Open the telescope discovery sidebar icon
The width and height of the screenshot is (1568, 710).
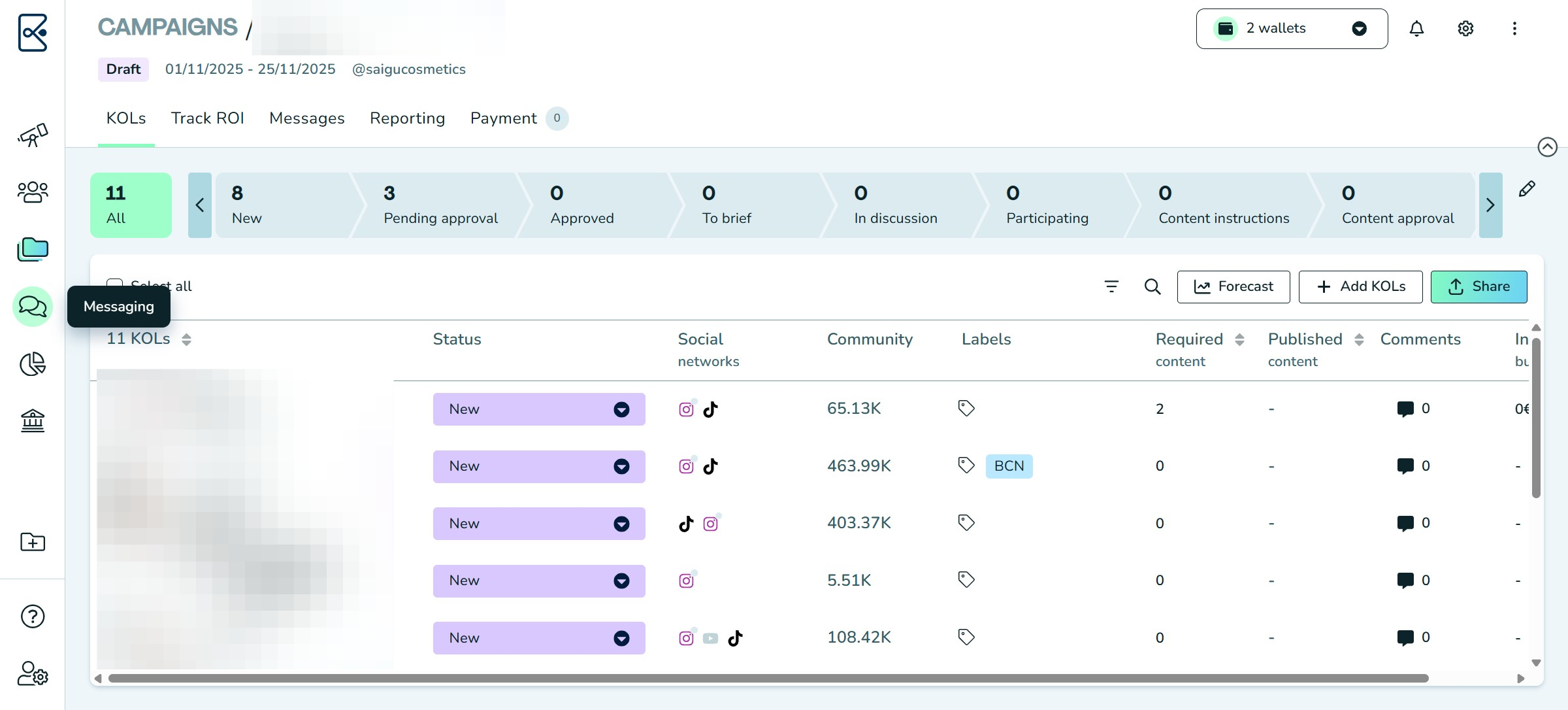tap(33, 135)
